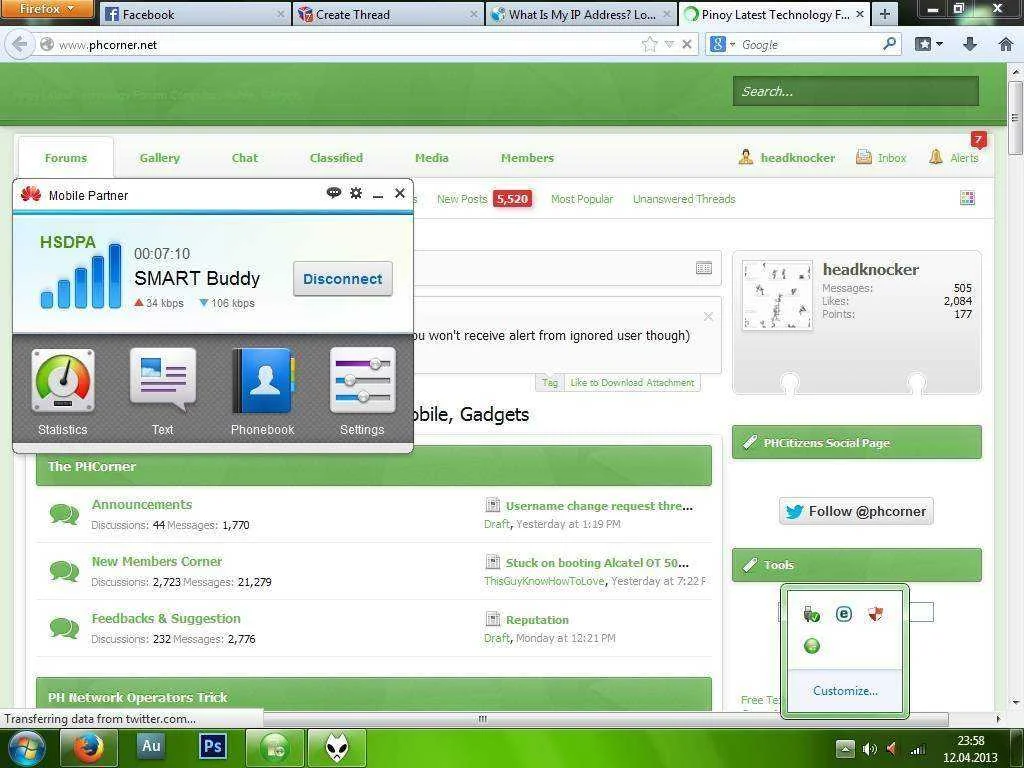Click Mobile Partner gear icon in title bar
This screenshot has height=768, width=1024.
(x=356, y=193)
